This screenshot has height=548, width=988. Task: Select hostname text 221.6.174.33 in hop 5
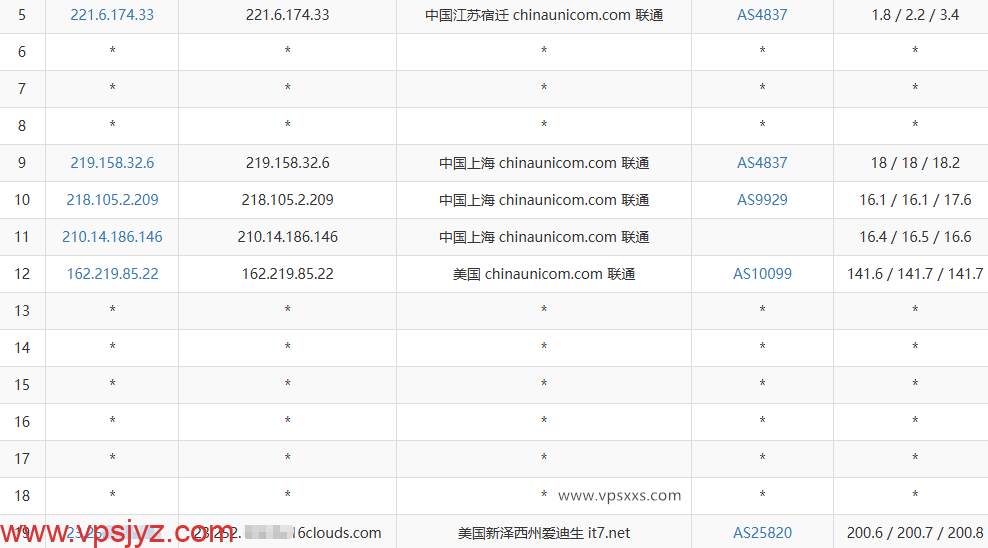(x=287, y=15)
